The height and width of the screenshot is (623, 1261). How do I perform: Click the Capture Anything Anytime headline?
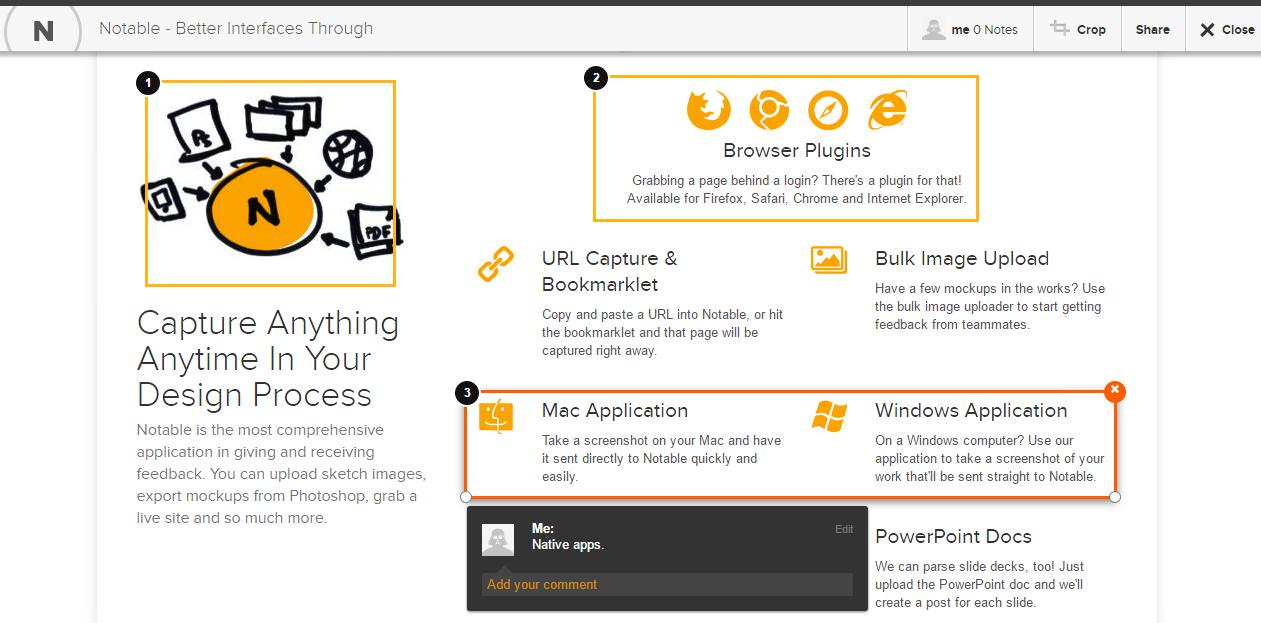[268, 358]
